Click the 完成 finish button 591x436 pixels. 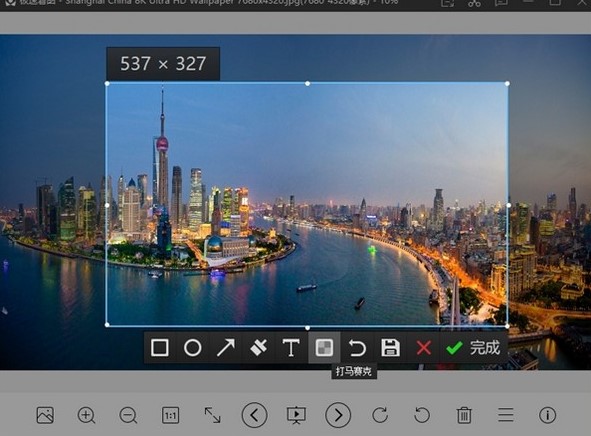[x=473, y=347]
